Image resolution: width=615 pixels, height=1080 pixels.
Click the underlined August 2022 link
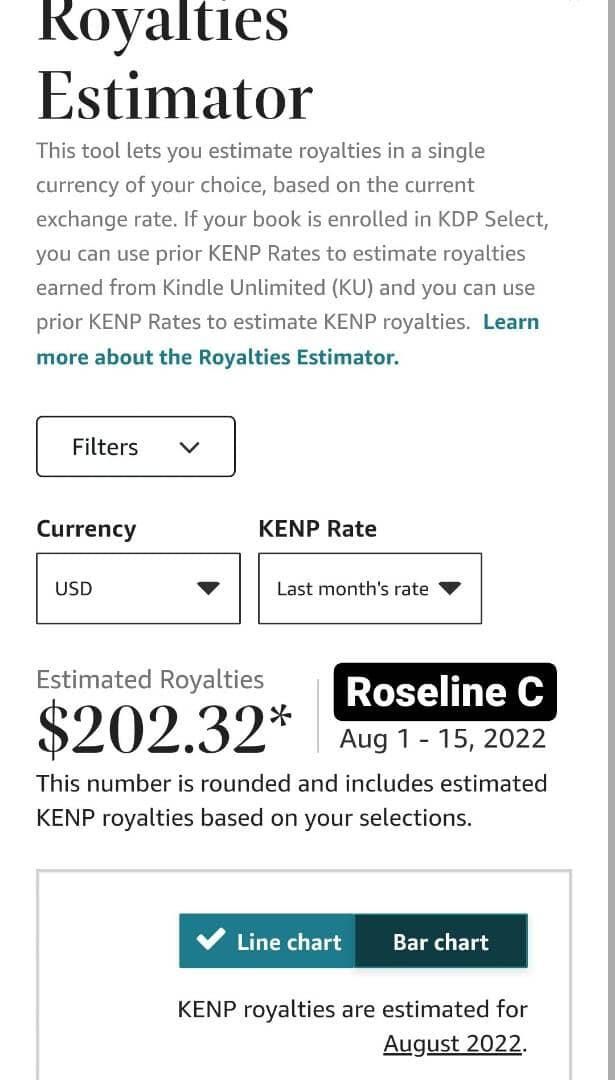pos(452,1044)
